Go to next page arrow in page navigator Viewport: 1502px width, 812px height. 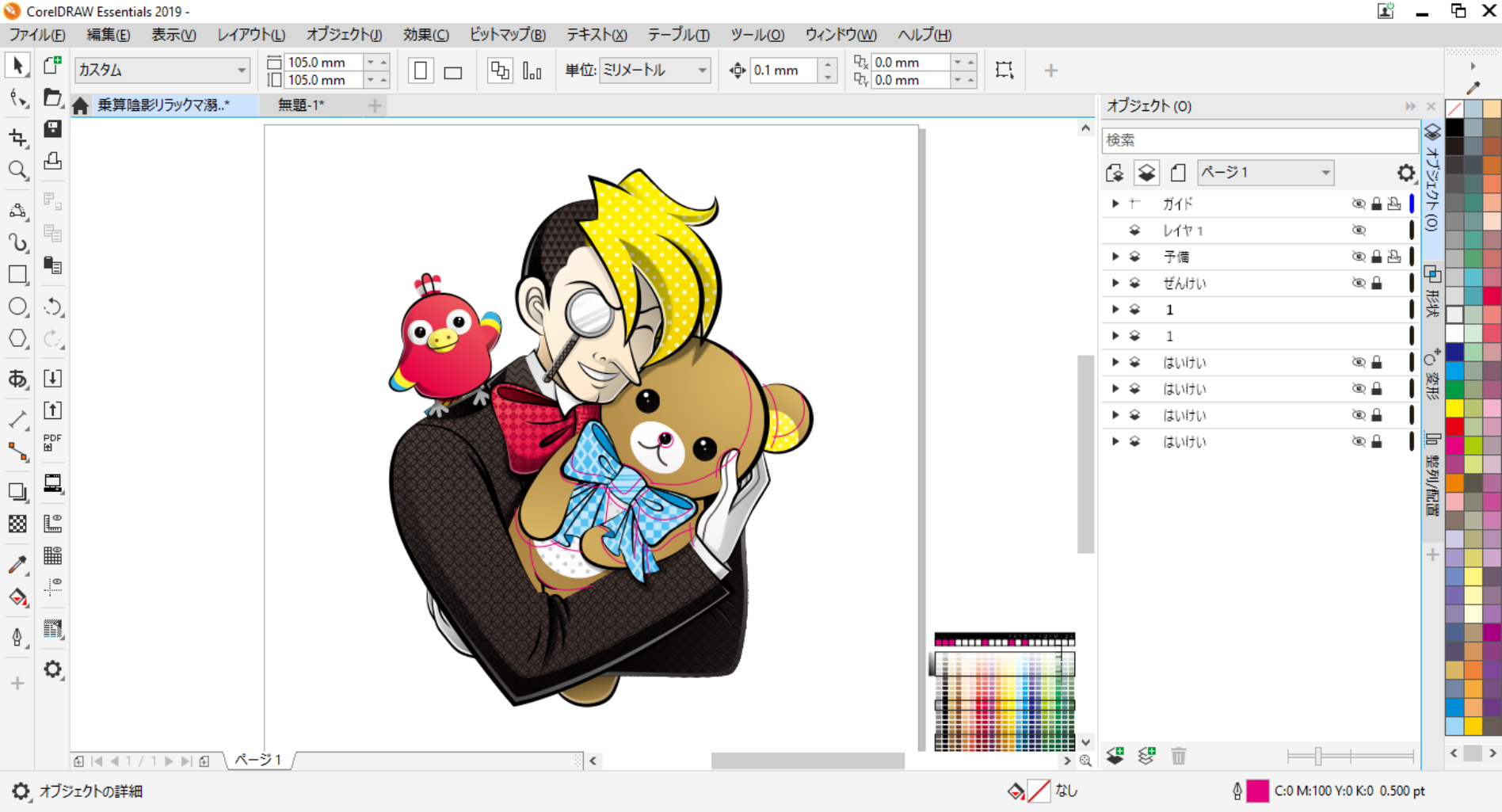click(169, 761)
